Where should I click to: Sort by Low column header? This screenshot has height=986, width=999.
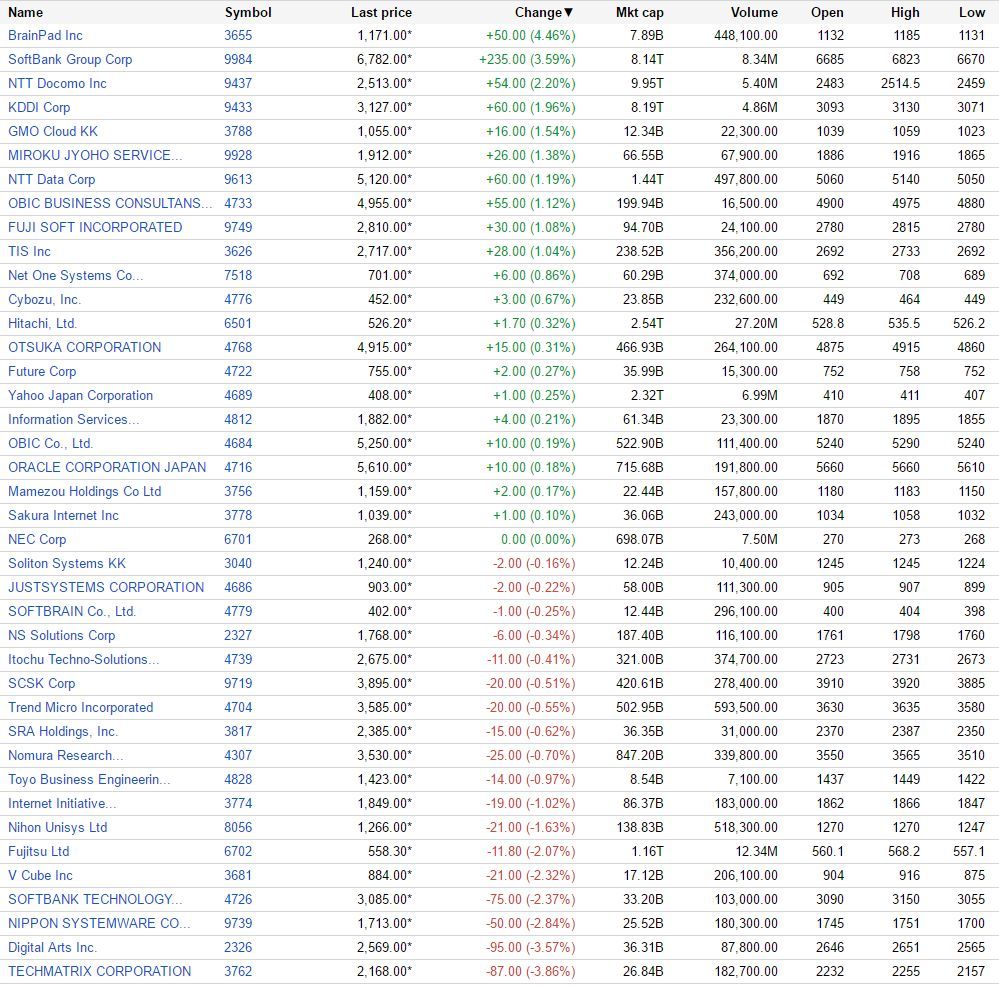click(972, 12)
